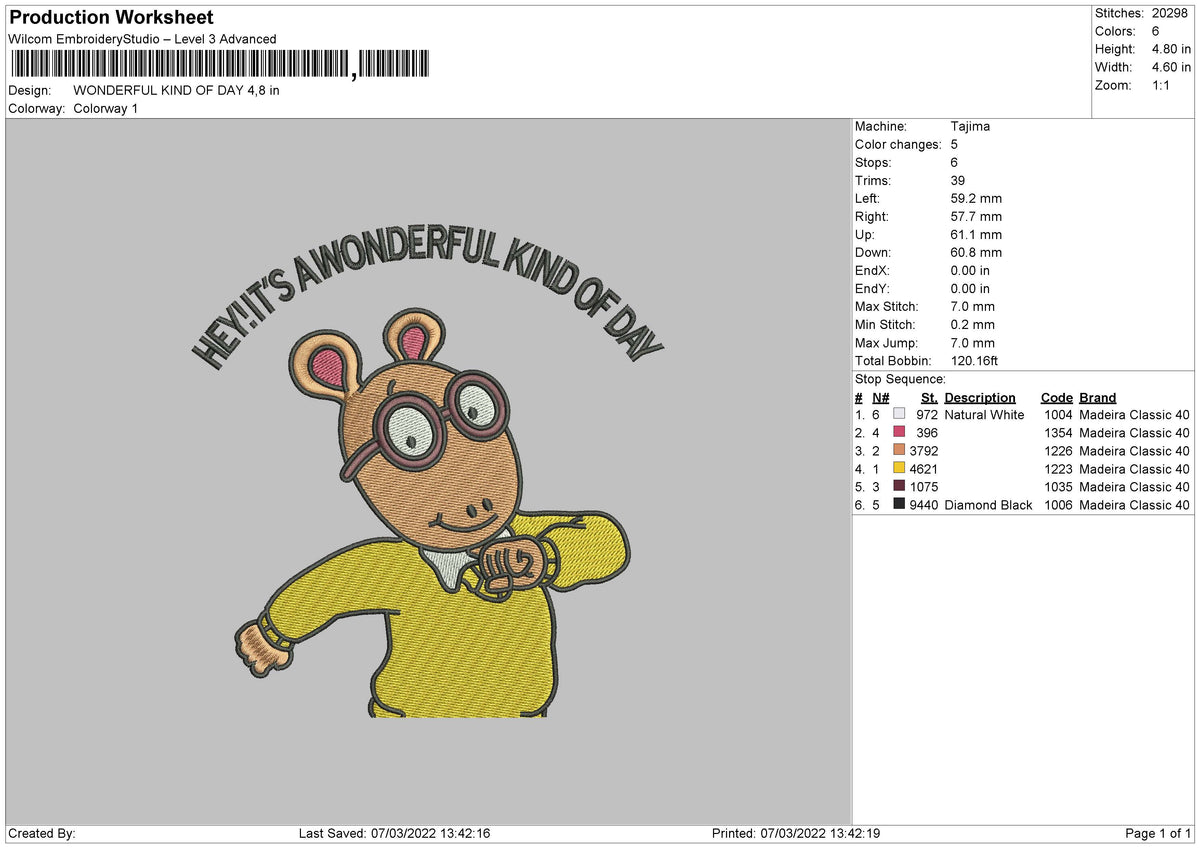Click the Brand column header
This screenshot has width=1200, height=848.
click(1098, 397)
